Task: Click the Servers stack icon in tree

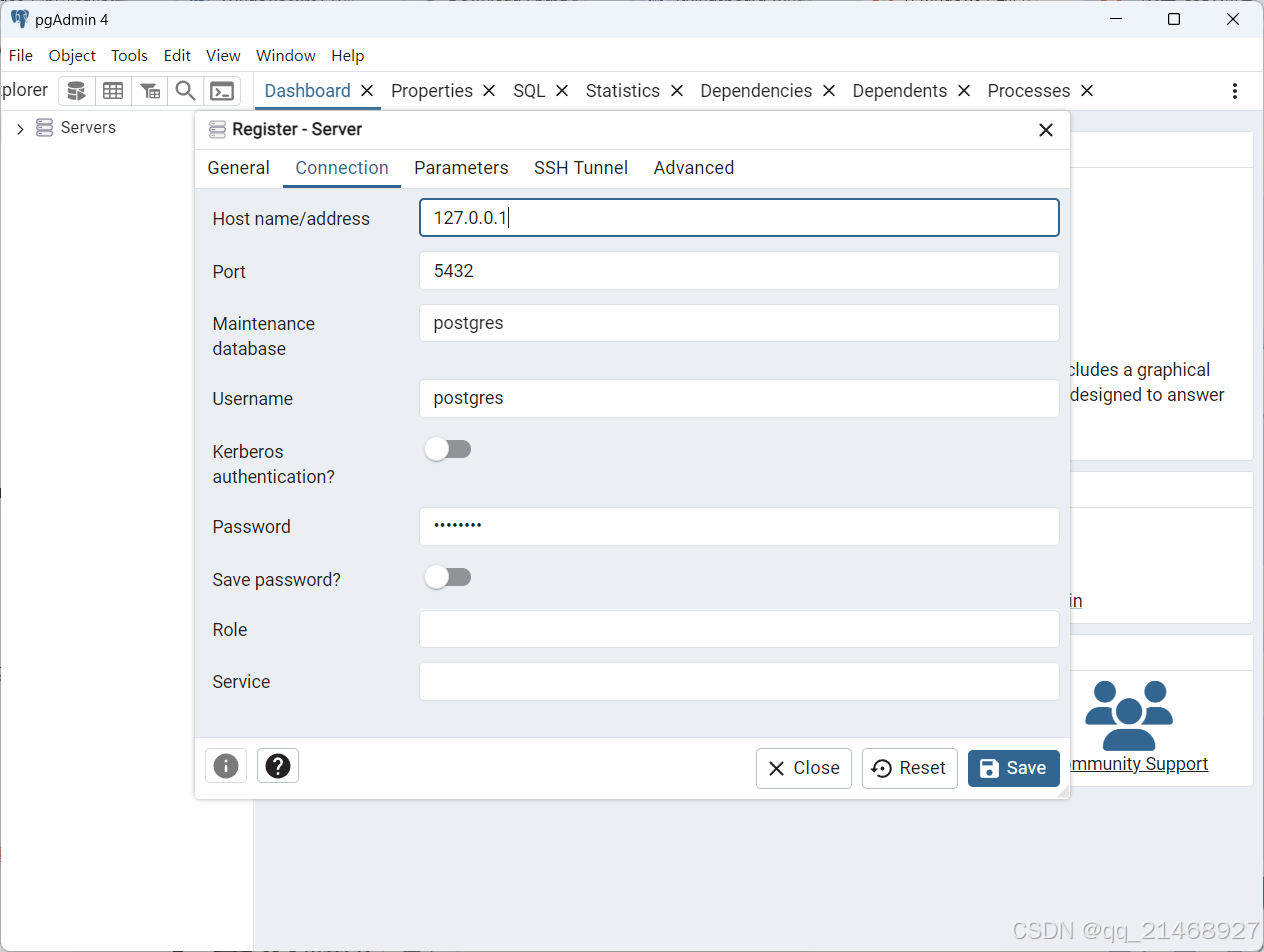Action: click(x=44, y=128)
